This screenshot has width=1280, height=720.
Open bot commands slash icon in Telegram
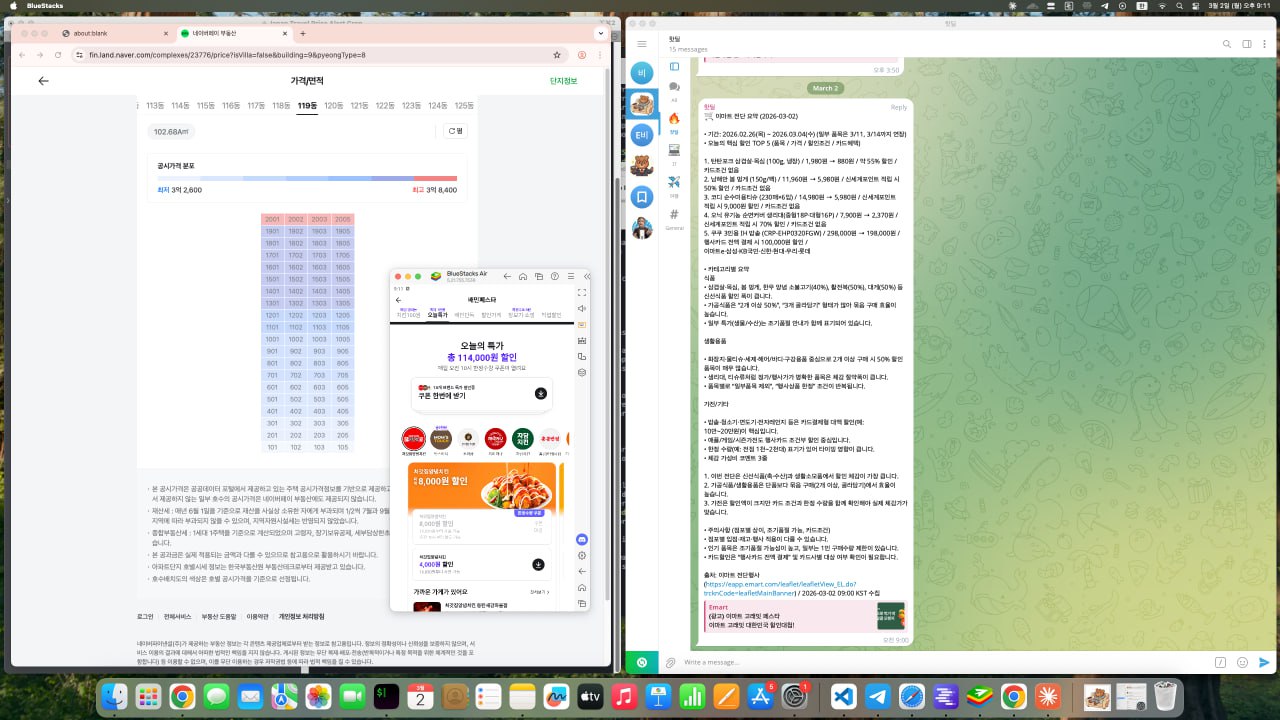pos(1220,662)
